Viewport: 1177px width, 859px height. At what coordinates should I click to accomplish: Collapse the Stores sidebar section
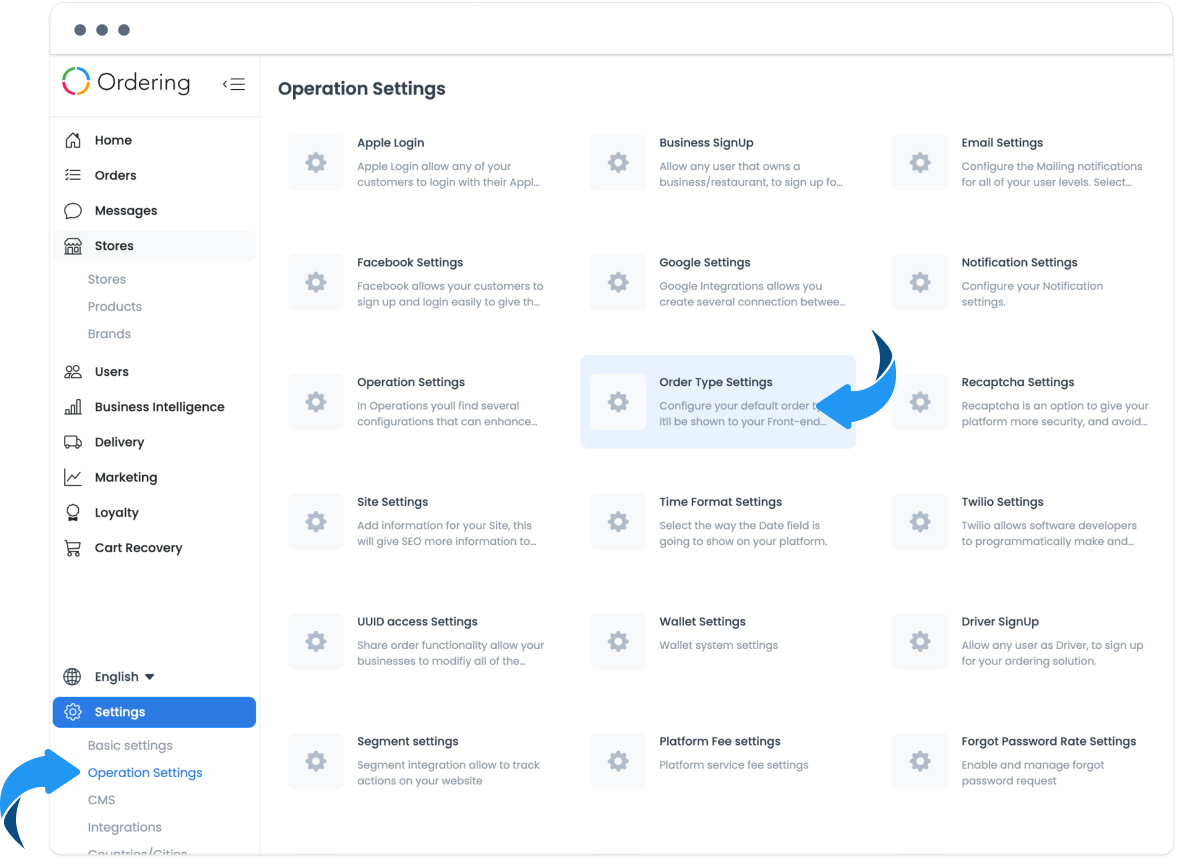click(x=154, y=246)
